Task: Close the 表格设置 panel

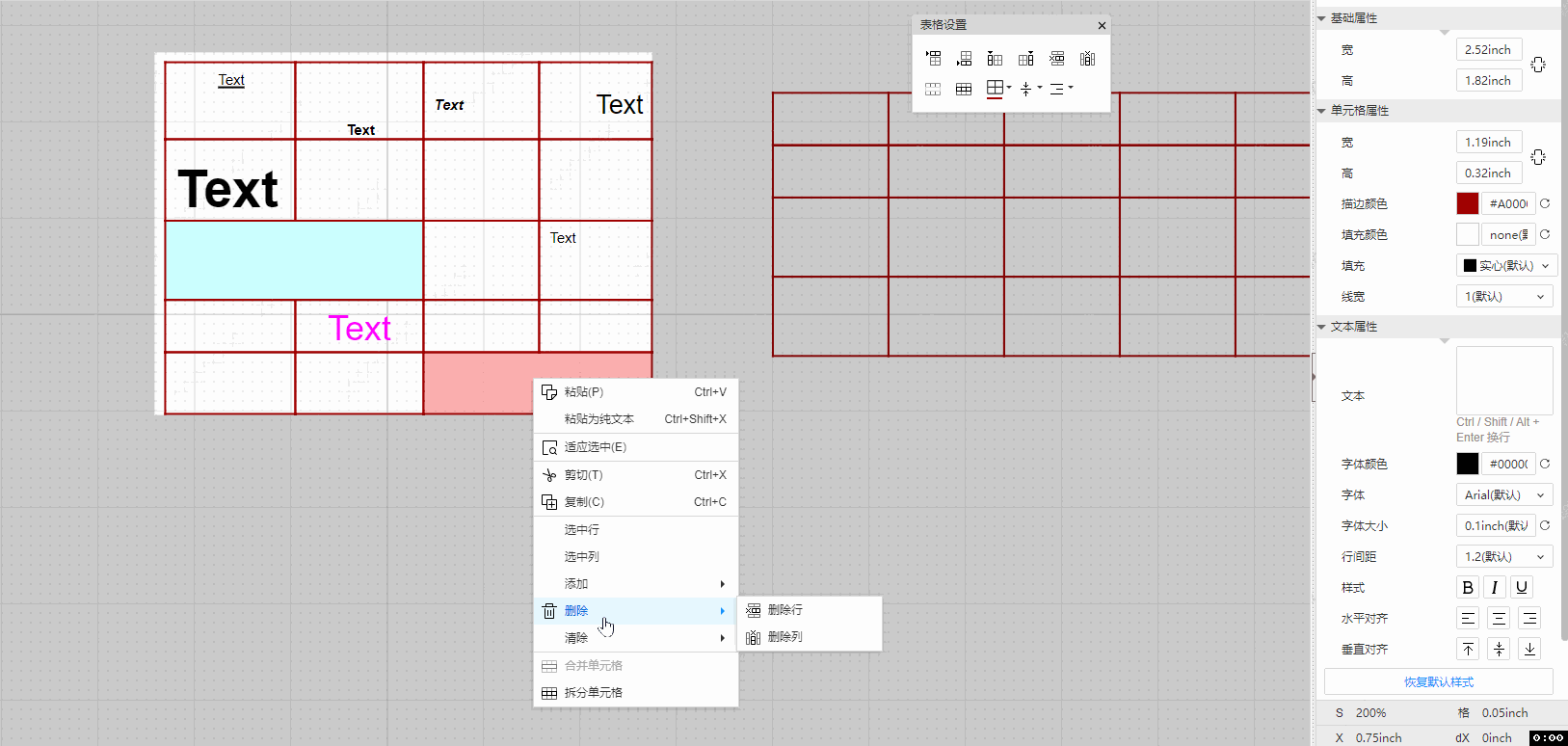Action: click(x=1102, y=26)
